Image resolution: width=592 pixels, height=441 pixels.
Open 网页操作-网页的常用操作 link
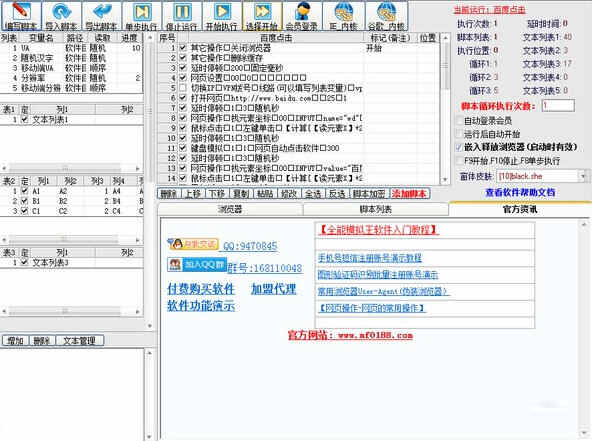tap(372, 308)
